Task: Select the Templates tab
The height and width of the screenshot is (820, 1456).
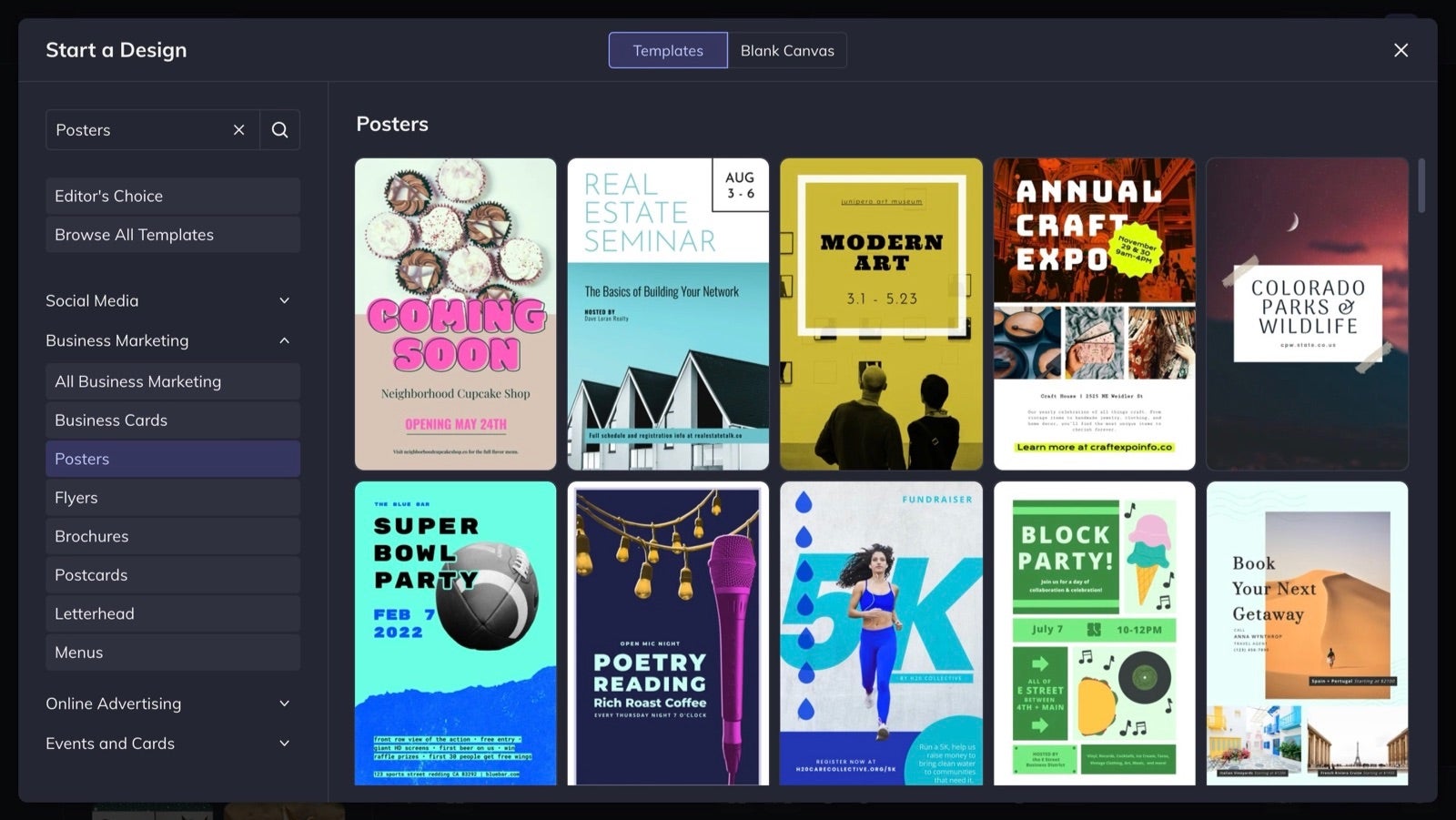Action: tap(667, 50)
